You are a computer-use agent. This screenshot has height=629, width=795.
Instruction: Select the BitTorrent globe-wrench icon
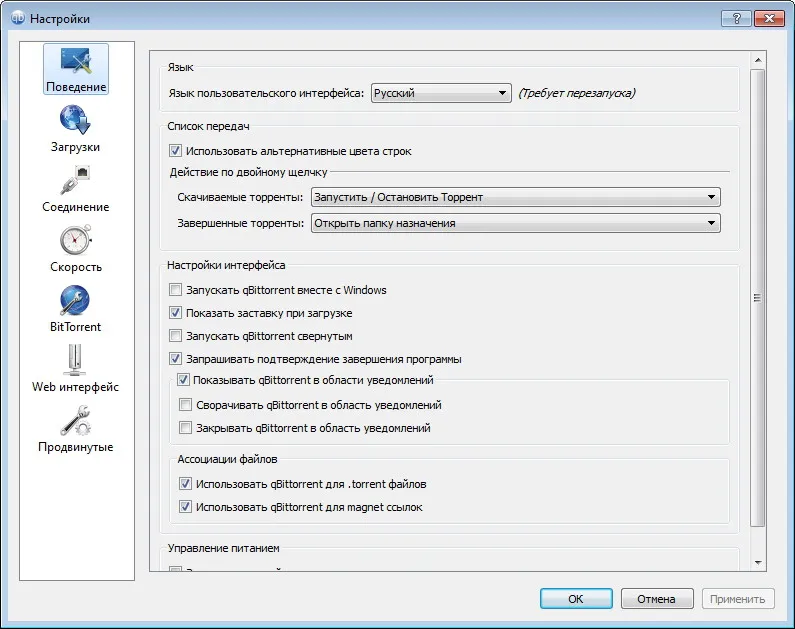(x=75, y=300)
